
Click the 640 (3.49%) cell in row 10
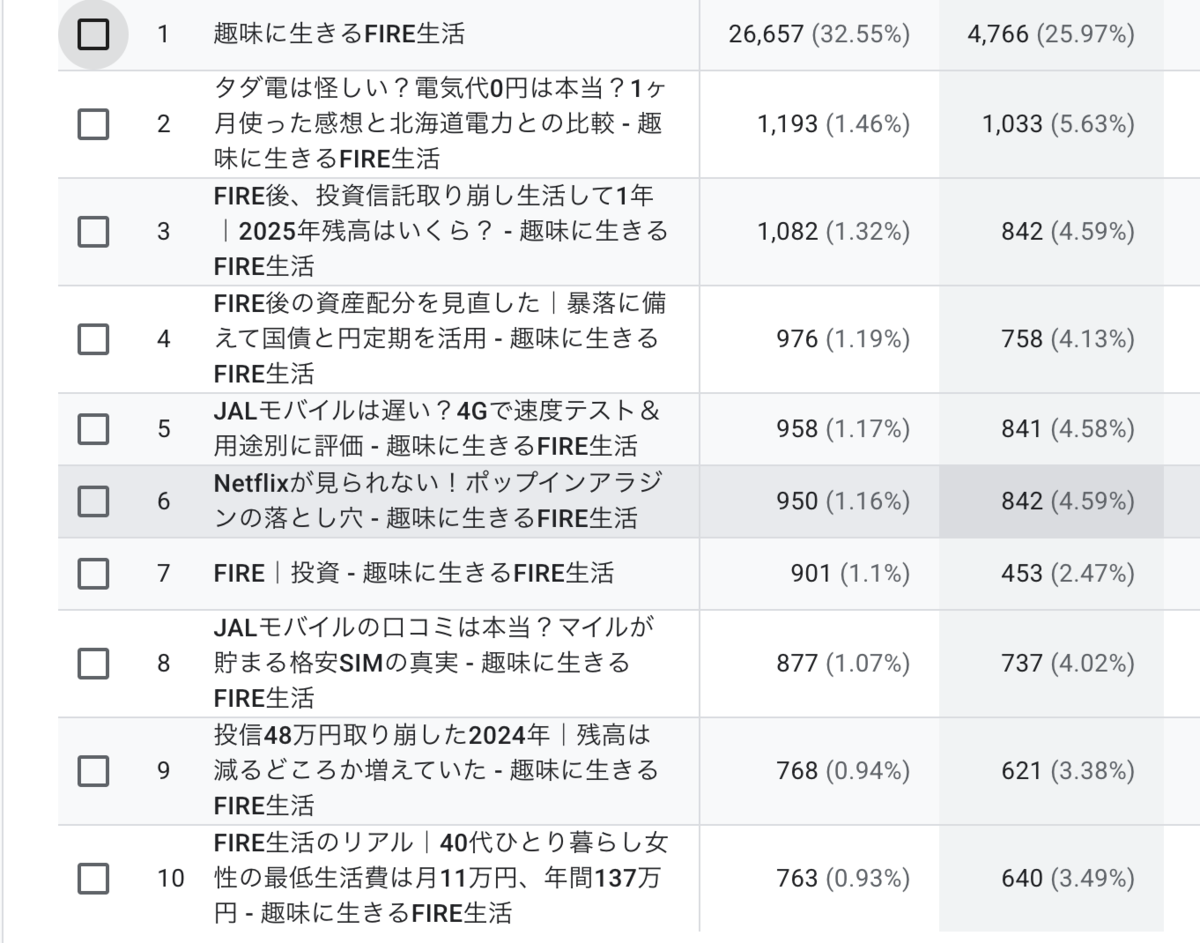coord(1068,878)
